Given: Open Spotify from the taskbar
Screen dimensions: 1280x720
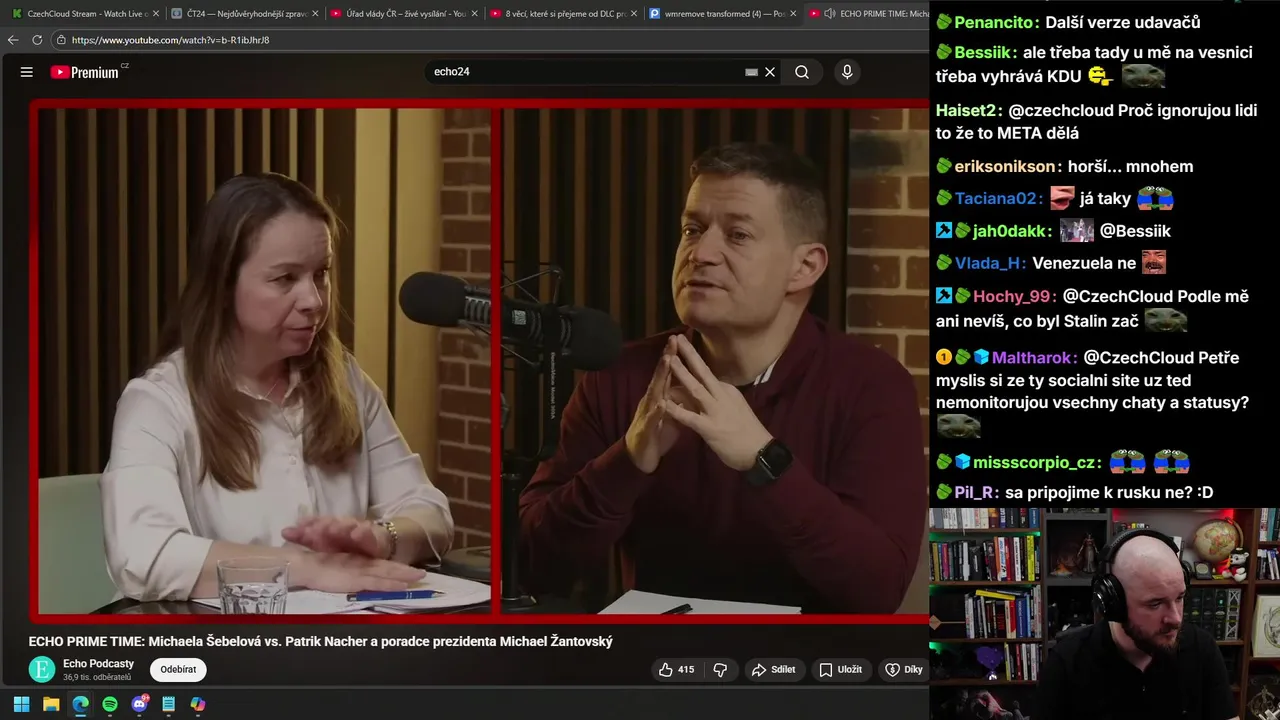Looking at the screenshot, I should [x=110, y=704].
